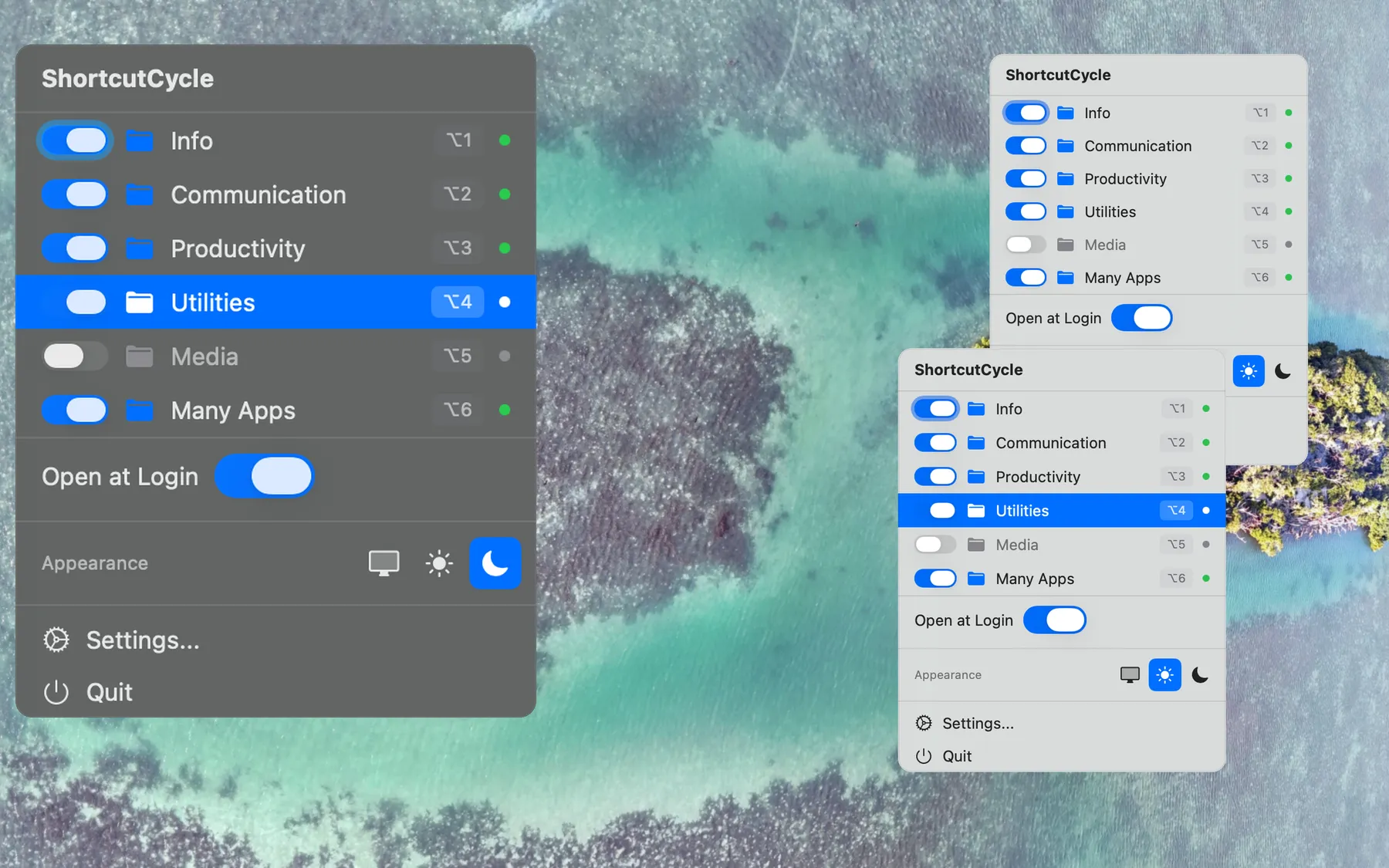
Task: Disable the Info toggle in the dark panel
Action: (x=75, y=140)
